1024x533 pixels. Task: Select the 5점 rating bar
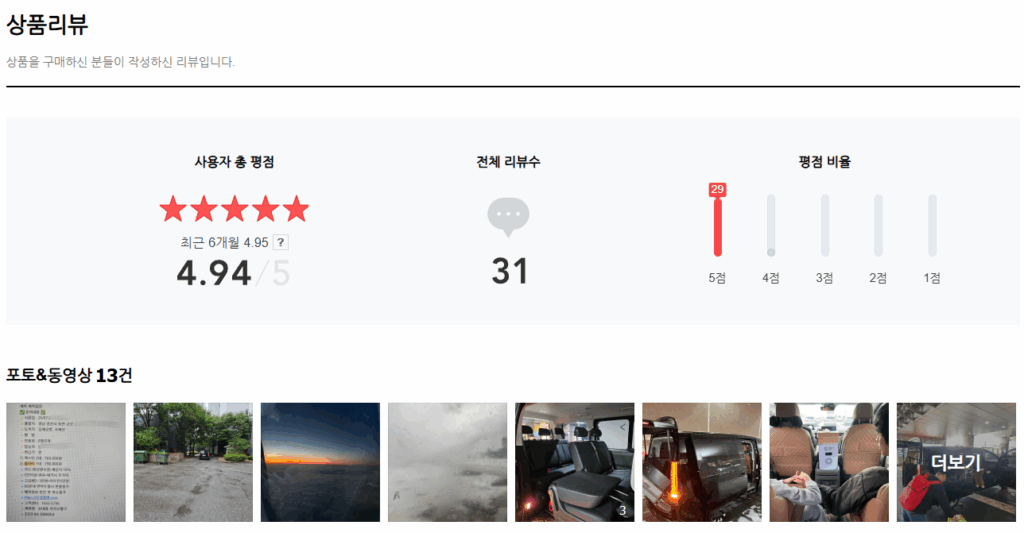(717, 226)
